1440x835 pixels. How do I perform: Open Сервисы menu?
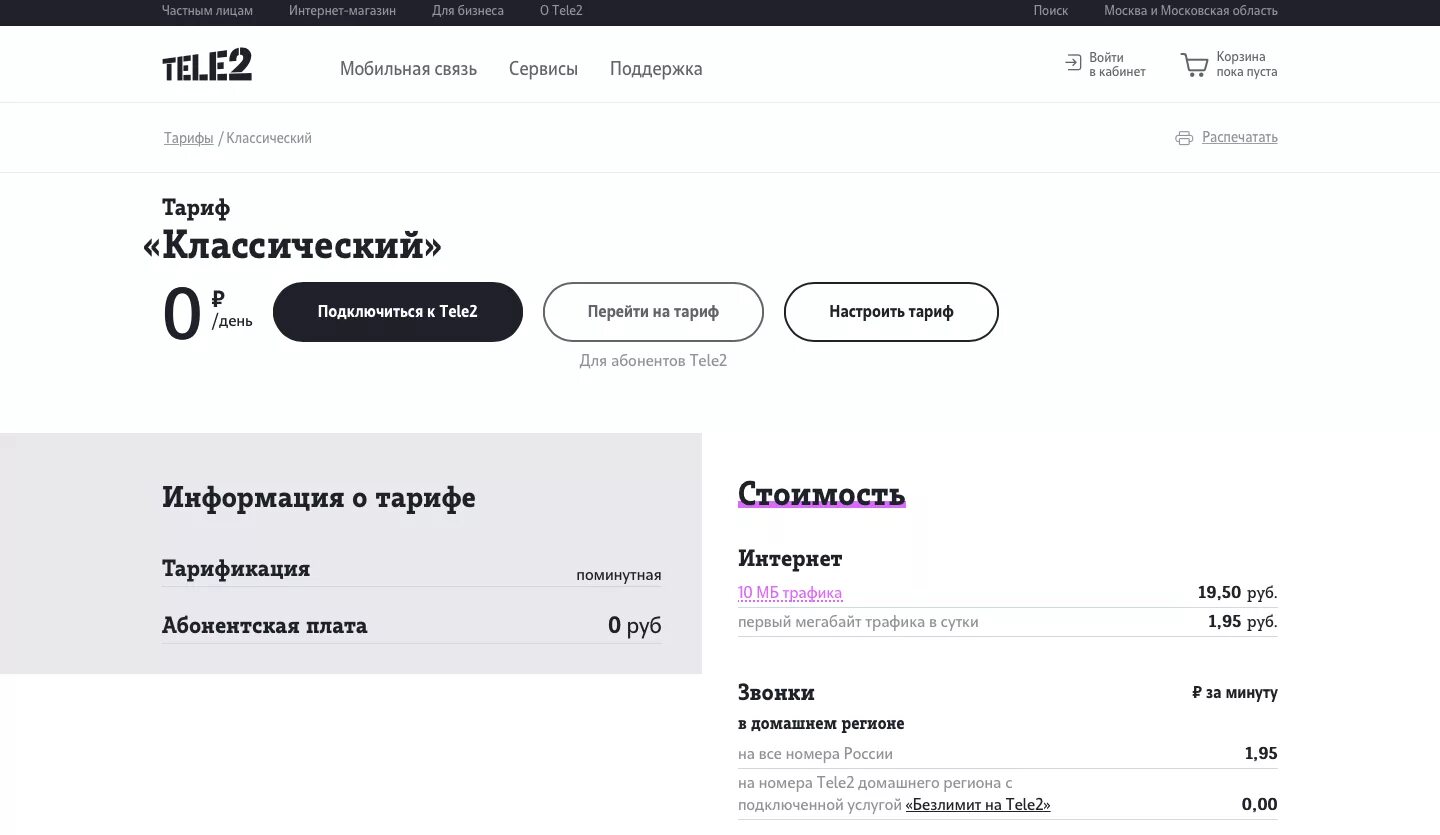(x=543, y=69)
